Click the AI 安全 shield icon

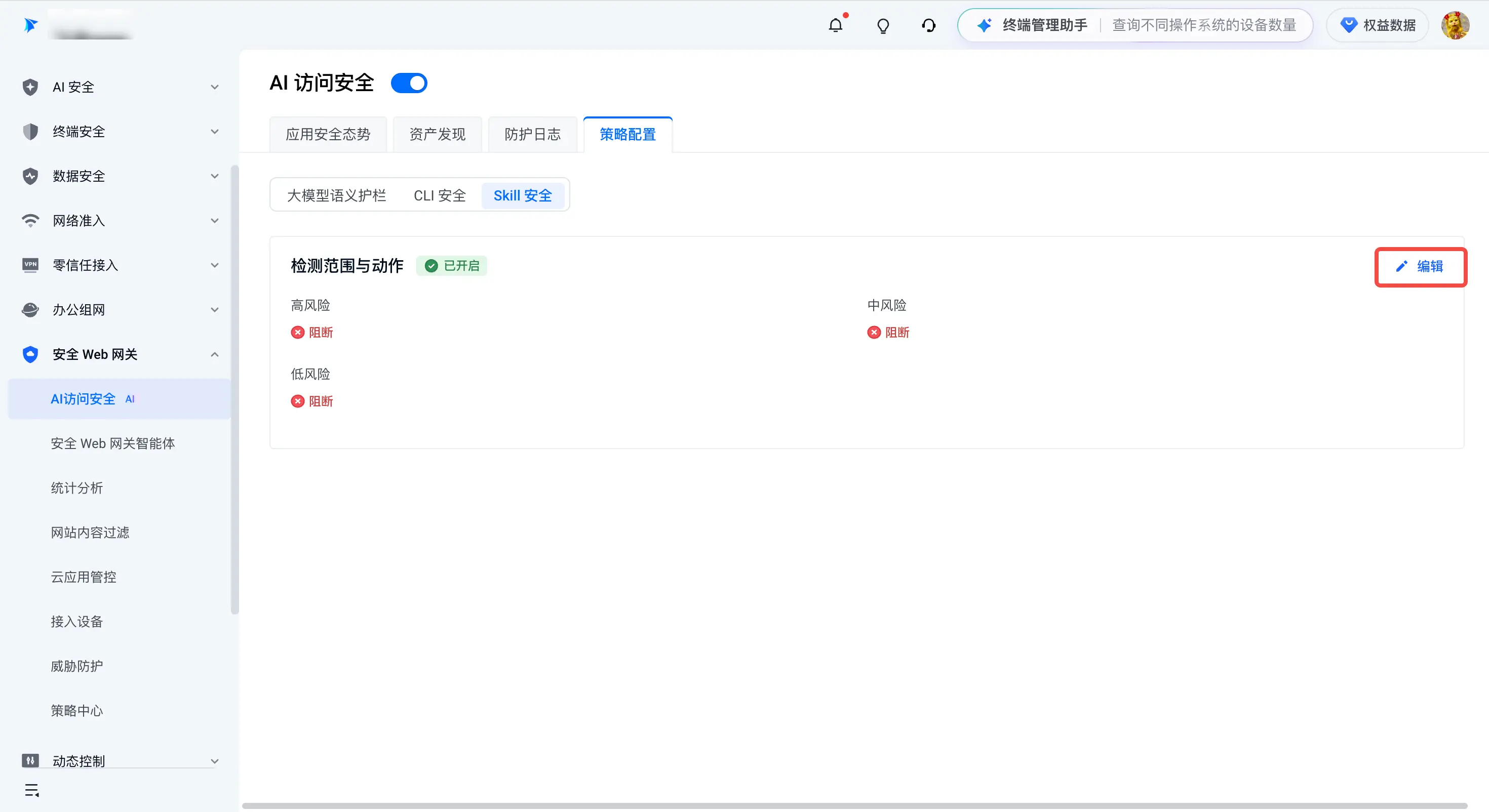click(x=30, y=87)
